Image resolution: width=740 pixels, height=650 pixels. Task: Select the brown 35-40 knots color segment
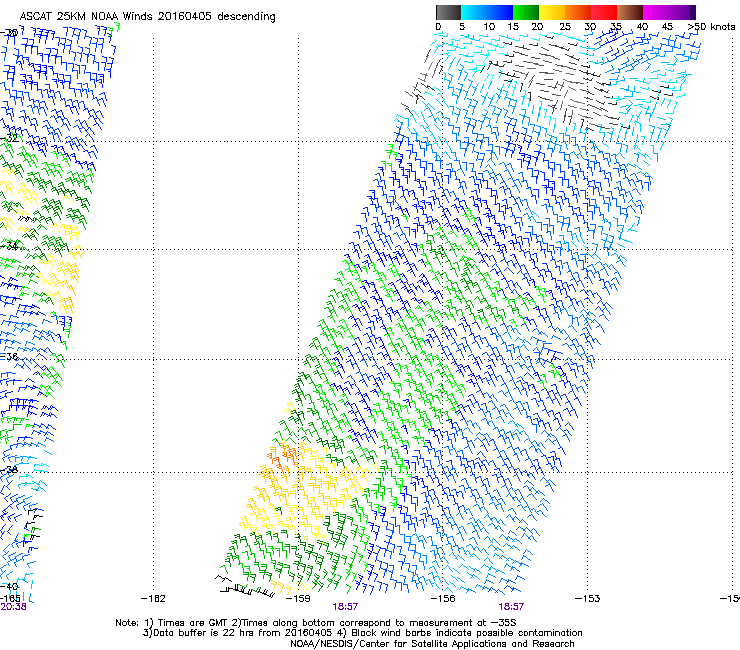(x=630, y=12)
